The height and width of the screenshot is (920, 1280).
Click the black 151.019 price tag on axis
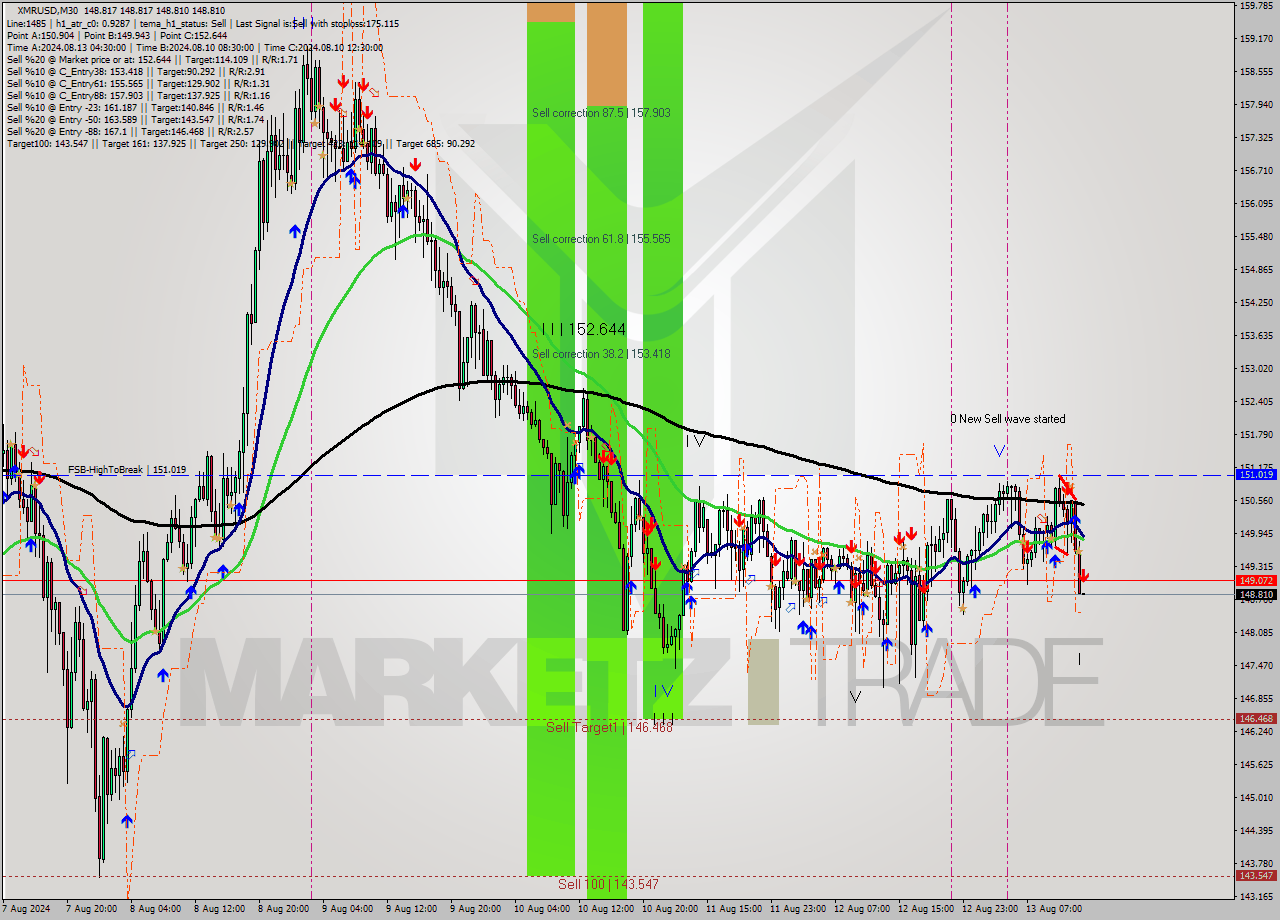click(1256, 474)
